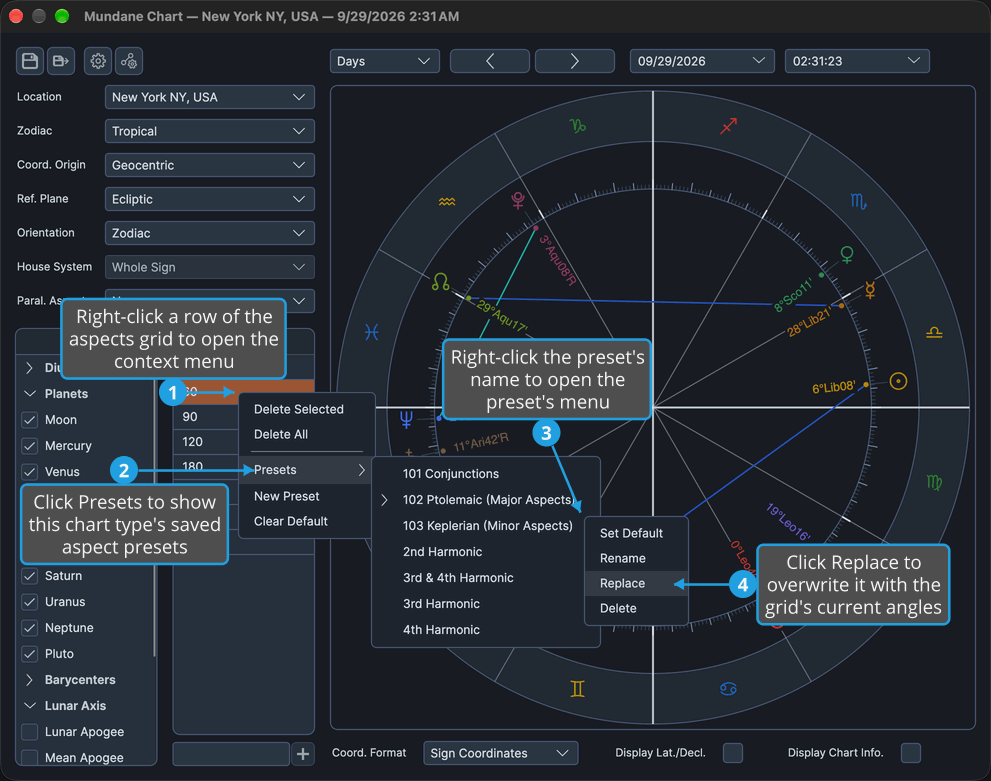
Task: Uncheck the Uranus checkbox
Action: [x=30, y=602]
